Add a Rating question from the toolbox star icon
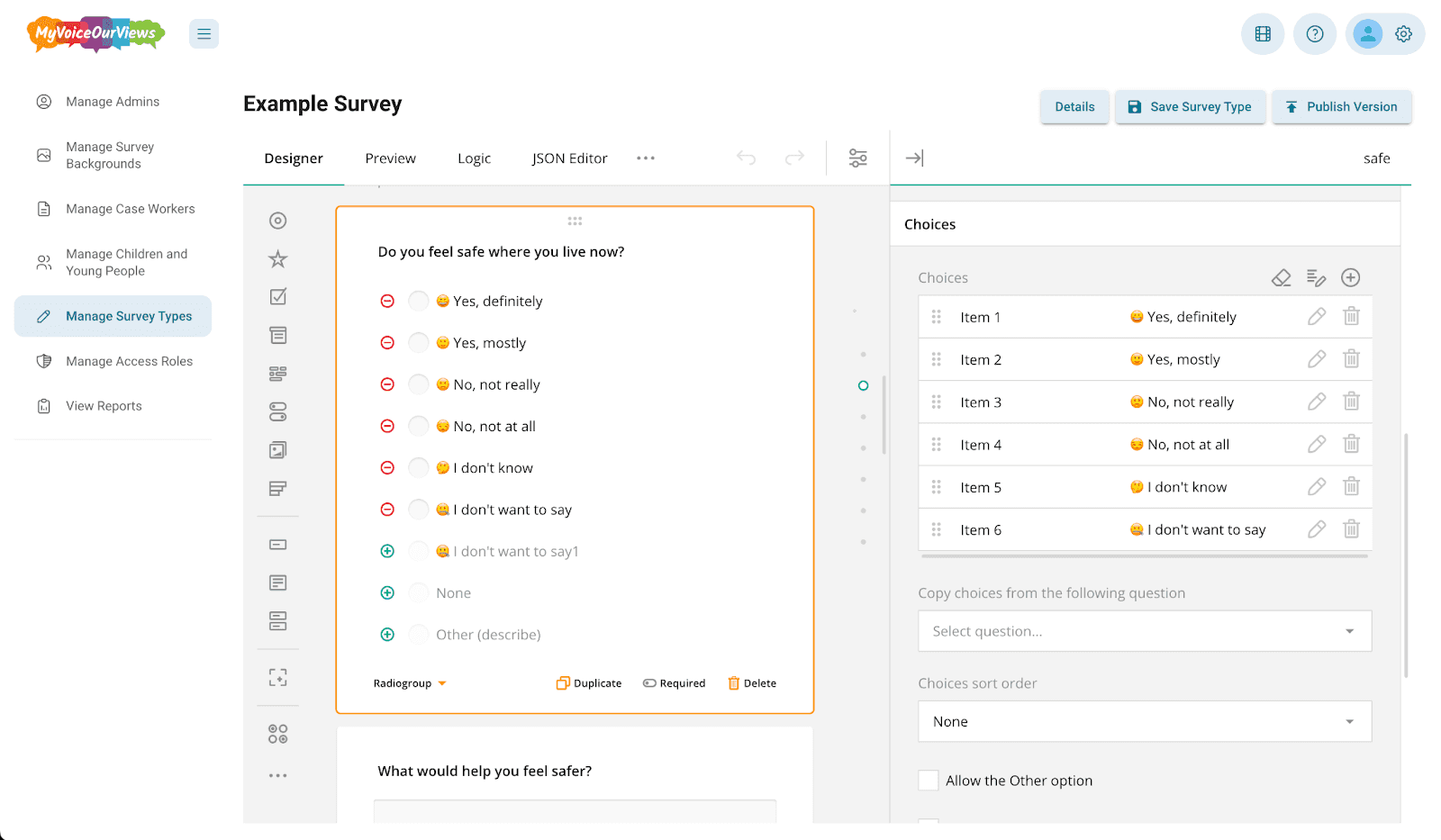This screenshot has height=840, width=1441. click(x=277, y=259)
